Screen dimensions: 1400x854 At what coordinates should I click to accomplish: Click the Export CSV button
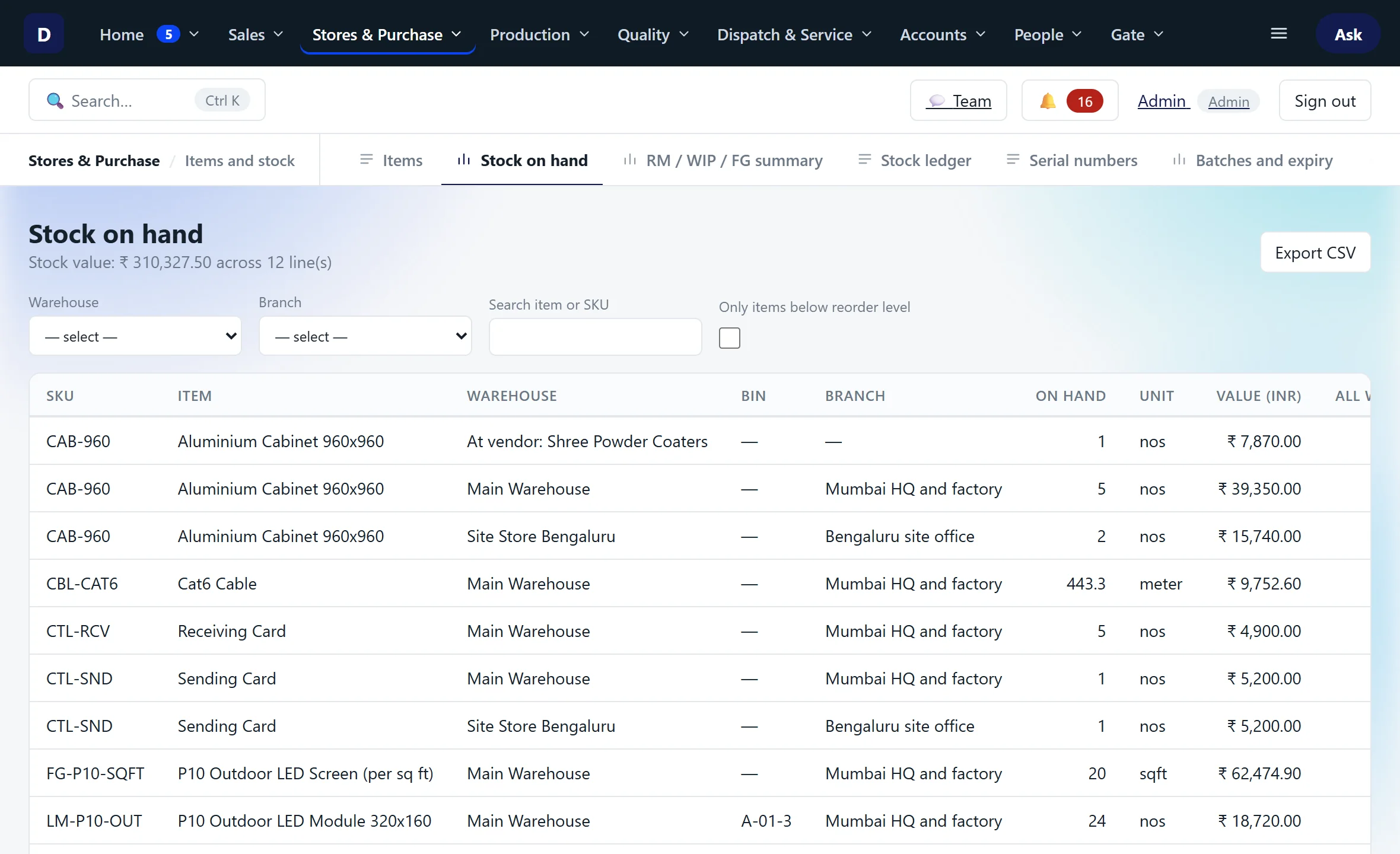click(1315, 253)
